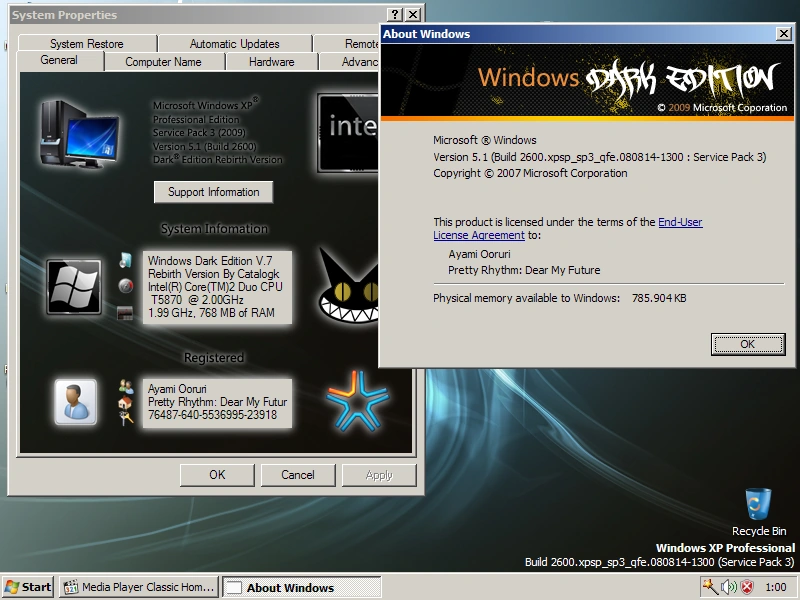Viewport: 800px width, 600px height.
Task: Switch to the Hardware tab
Action: (x=271, y=62)
